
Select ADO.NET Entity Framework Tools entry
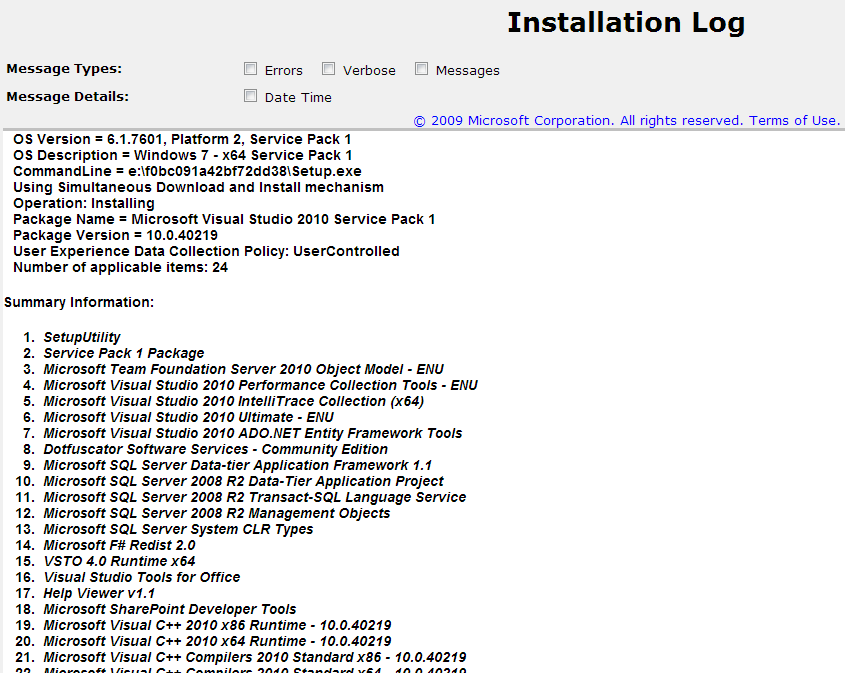point(253,434)
